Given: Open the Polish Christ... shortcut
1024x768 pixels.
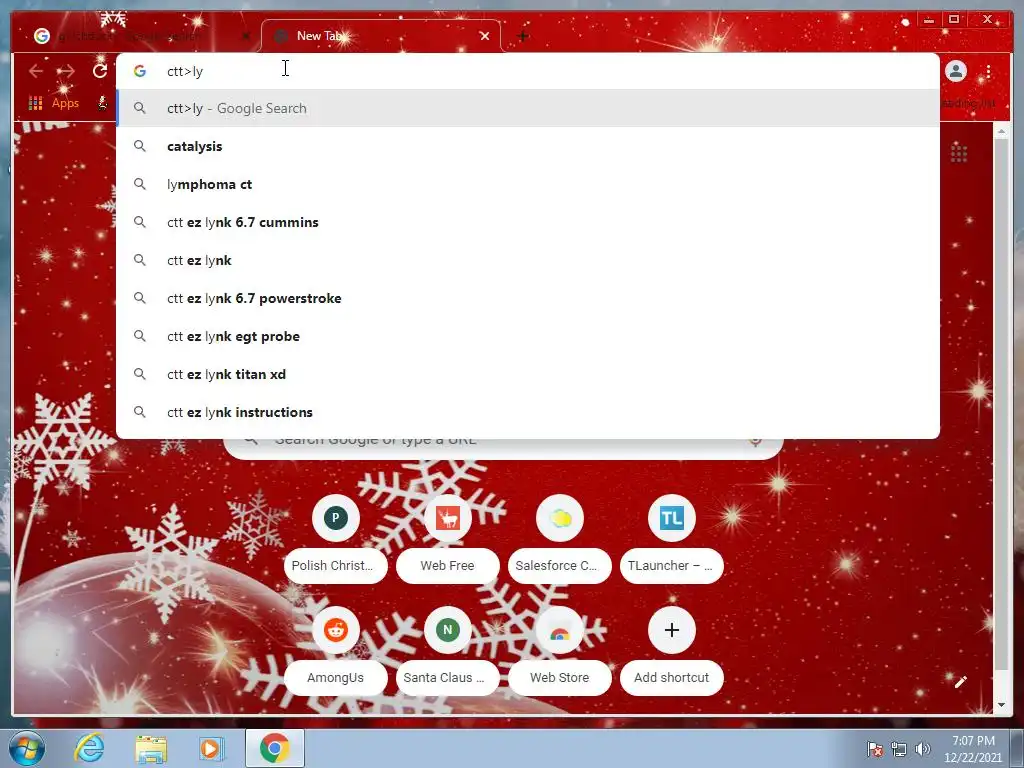Looking at the screenshot, I should [336, 539].
